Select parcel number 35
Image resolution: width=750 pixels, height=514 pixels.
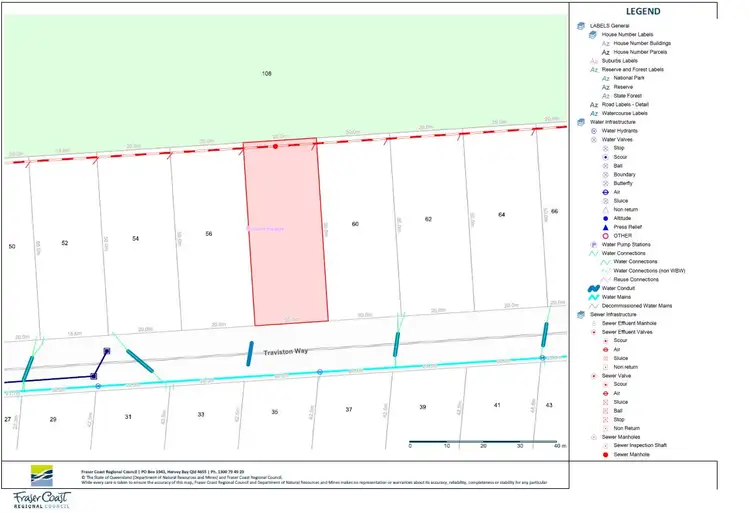(x=275, y=412)
